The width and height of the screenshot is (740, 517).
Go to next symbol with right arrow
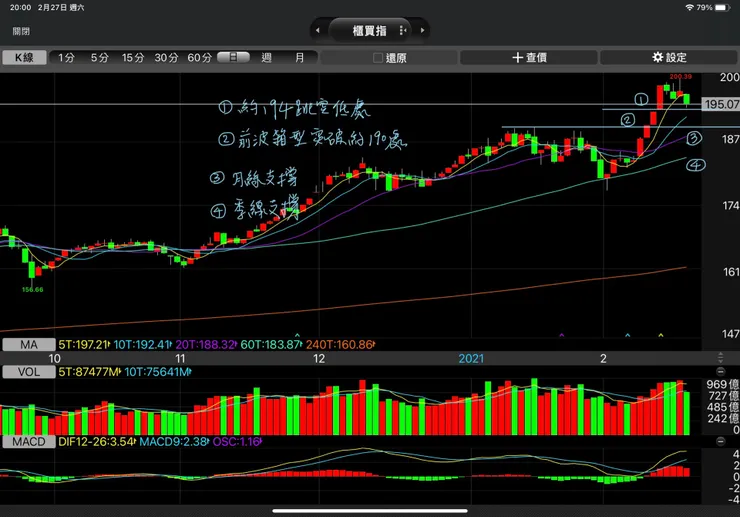click(422, 30)
